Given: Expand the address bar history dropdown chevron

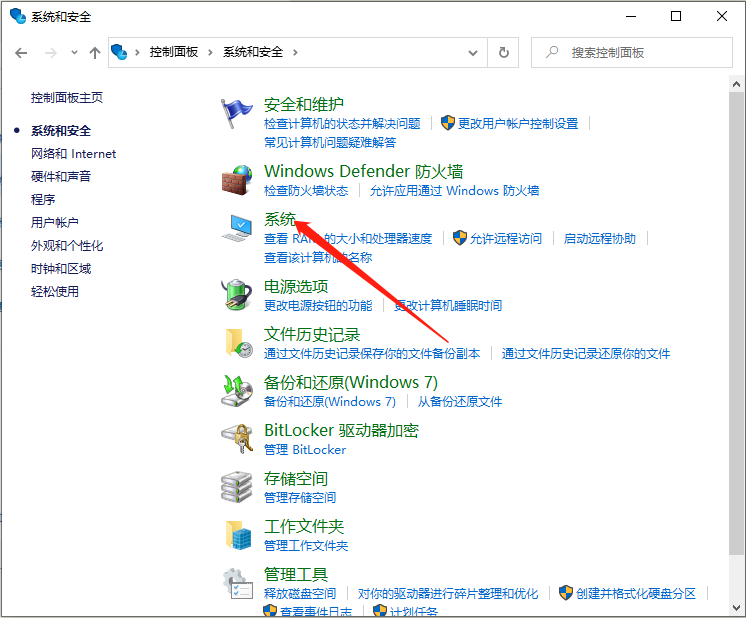Looking at the screenshot, I should coord(473,52).
